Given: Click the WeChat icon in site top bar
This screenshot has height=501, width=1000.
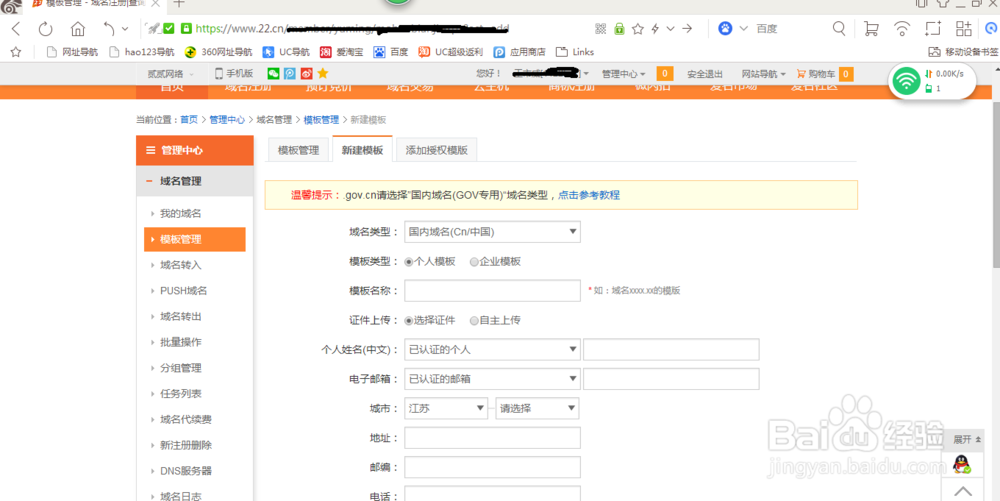Looking at the screenshot, I should 273,73.
